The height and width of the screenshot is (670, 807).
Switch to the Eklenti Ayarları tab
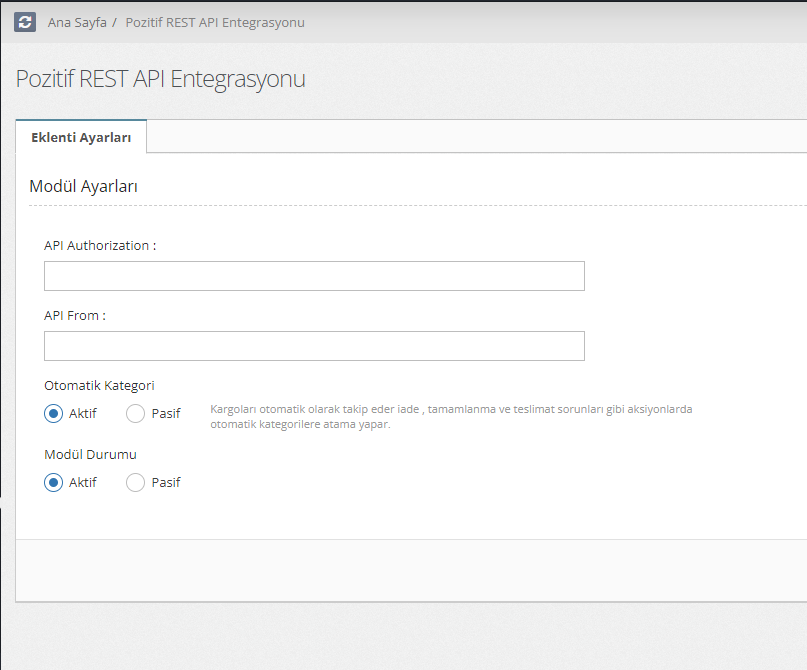point(81,137)
